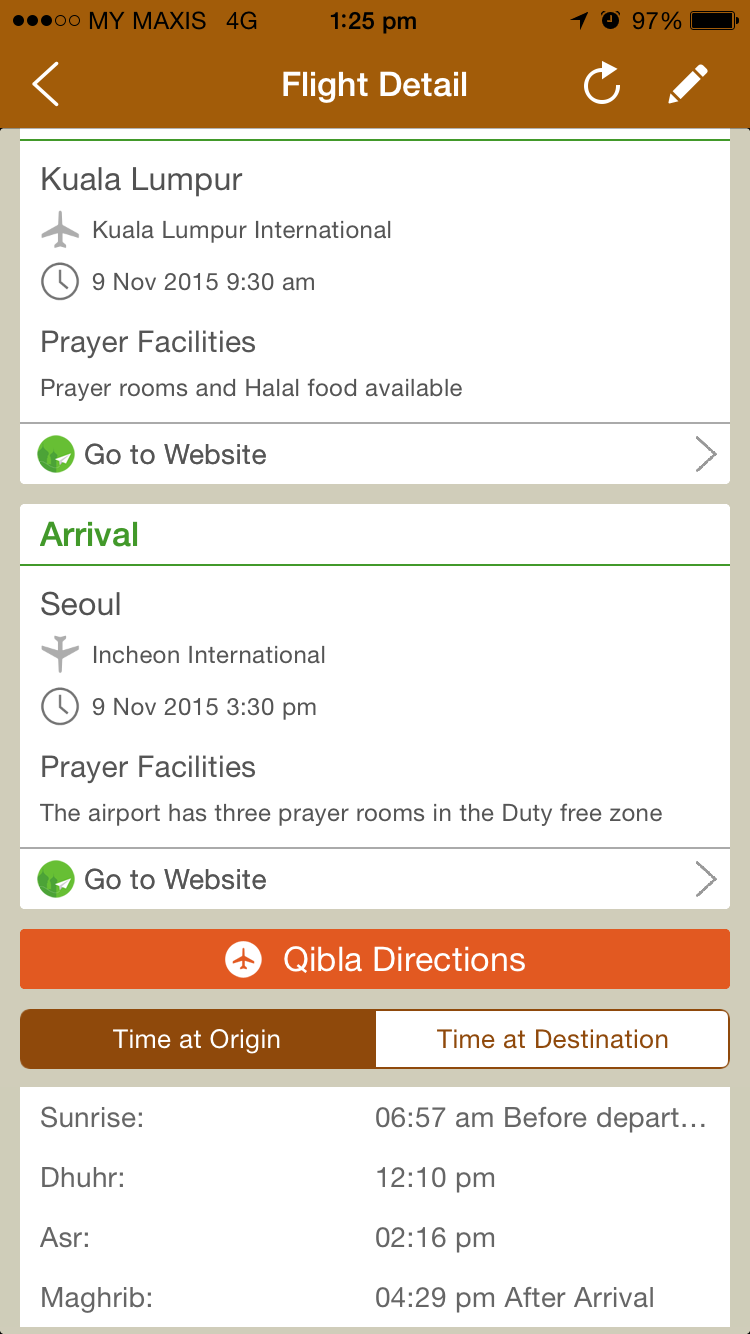Open Qibla Directions
The image size is (750, 1334).
click(x=404, y=960)
